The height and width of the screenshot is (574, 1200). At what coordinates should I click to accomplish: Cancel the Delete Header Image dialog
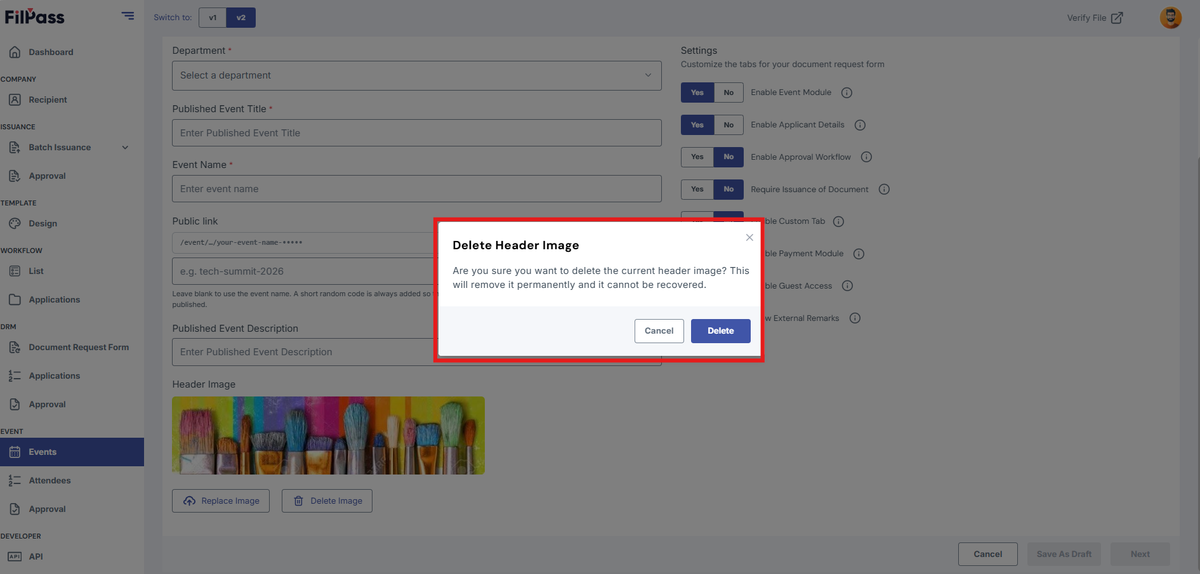[659, 331]
